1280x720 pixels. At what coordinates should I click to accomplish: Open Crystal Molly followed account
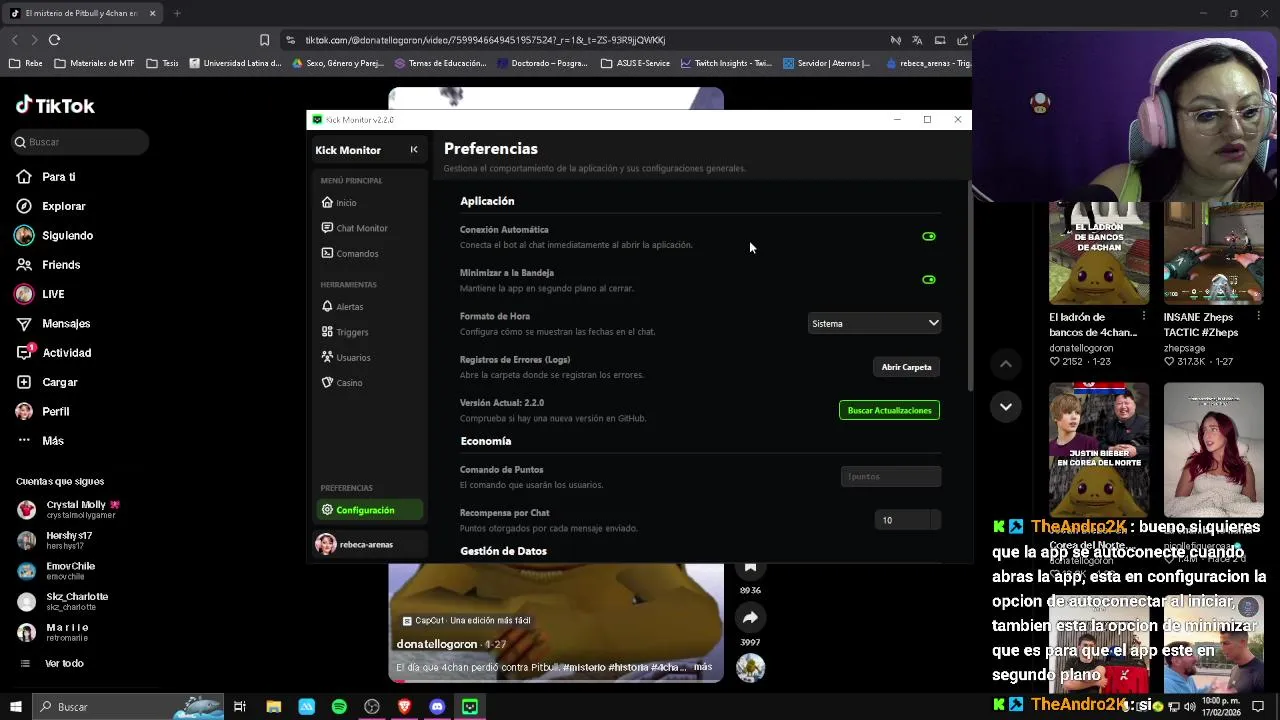pos(69,509)
